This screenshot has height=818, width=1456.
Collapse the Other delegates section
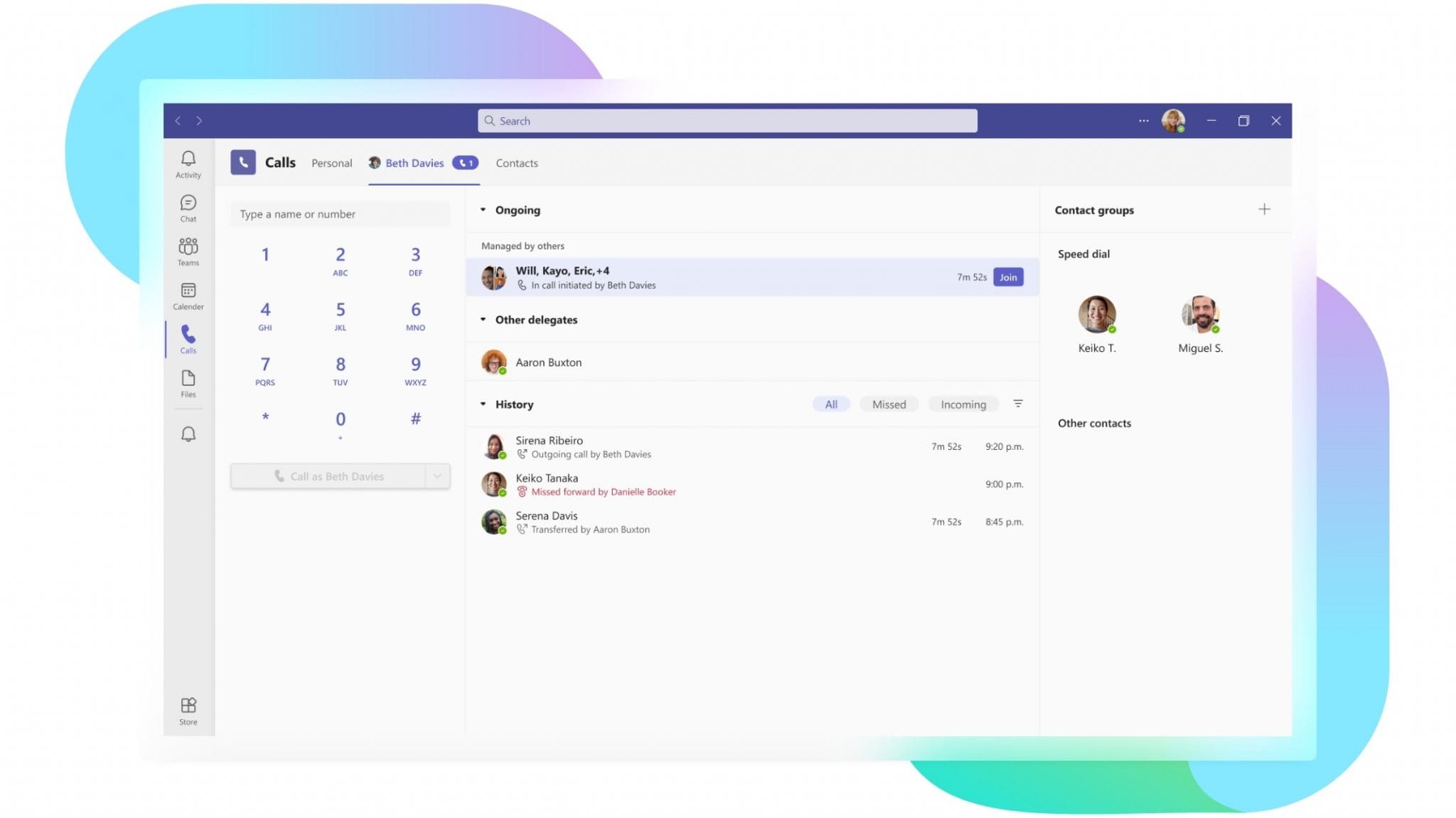pyautogui.click(x=483, y=319)
